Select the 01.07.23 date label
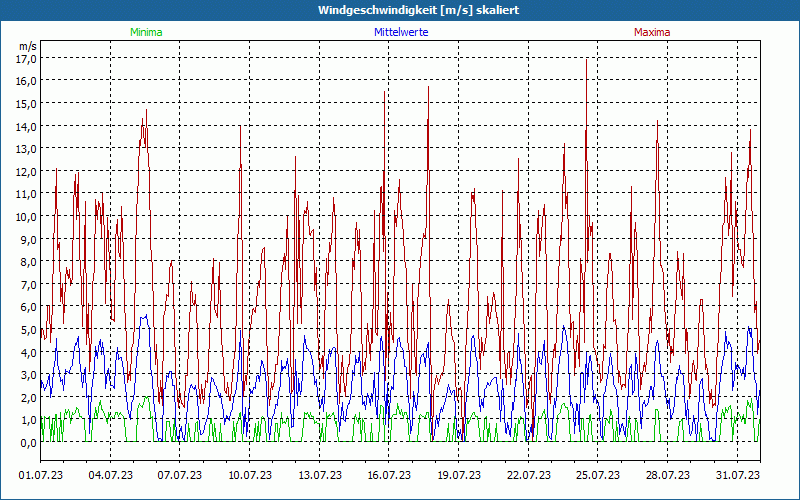 (41, 475)
